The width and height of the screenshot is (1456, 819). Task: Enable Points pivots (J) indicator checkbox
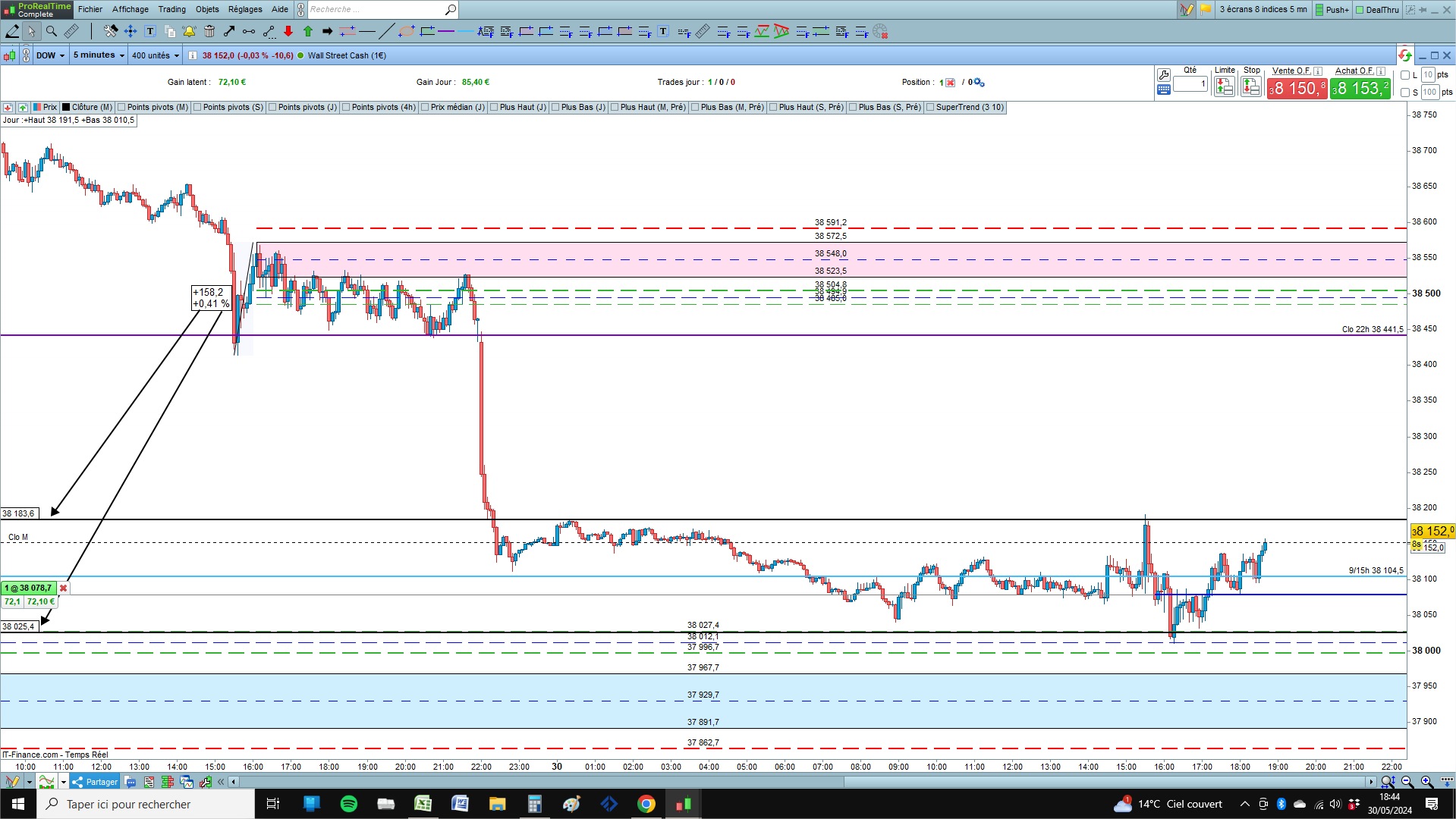click(x=273, y=107)
